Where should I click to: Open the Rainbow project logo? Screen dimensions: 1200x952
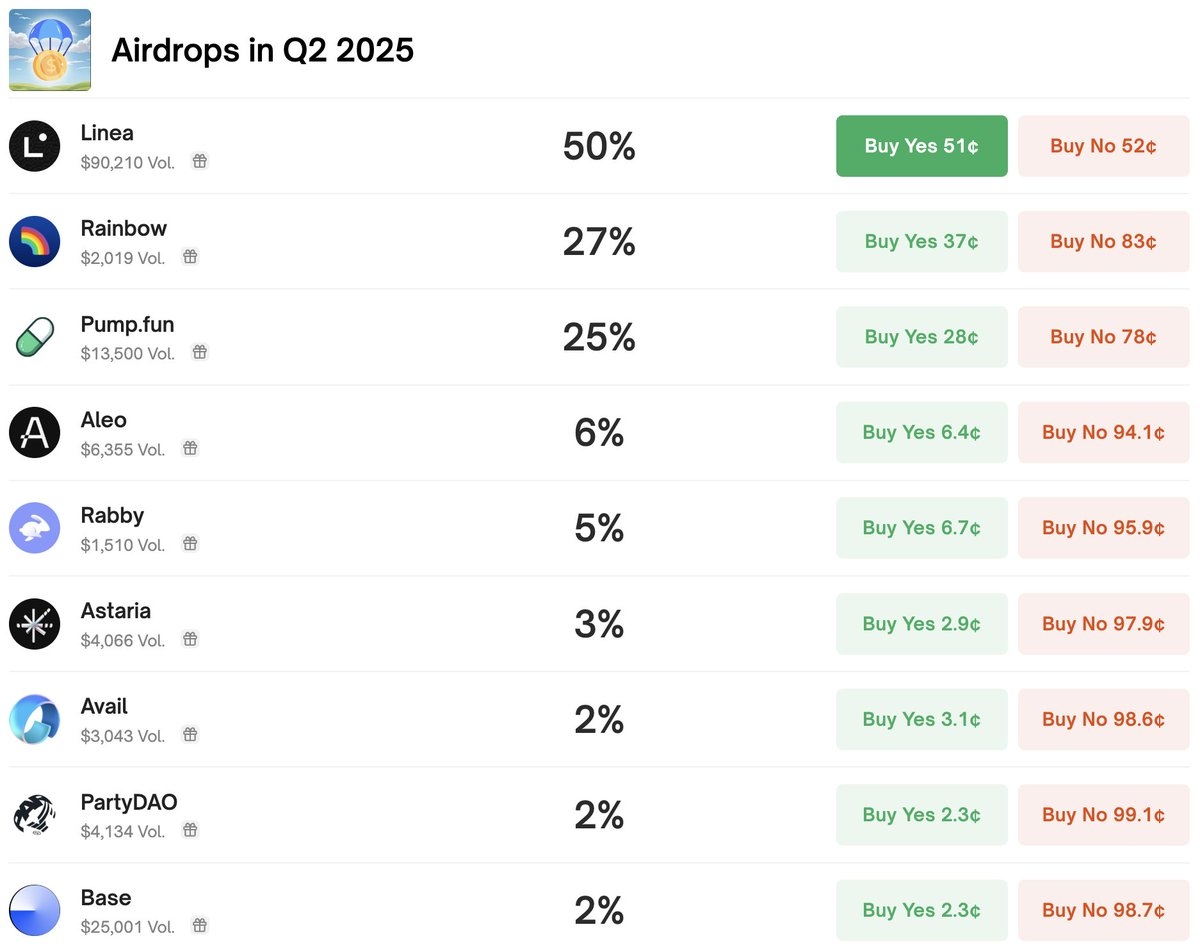[35, 242]
